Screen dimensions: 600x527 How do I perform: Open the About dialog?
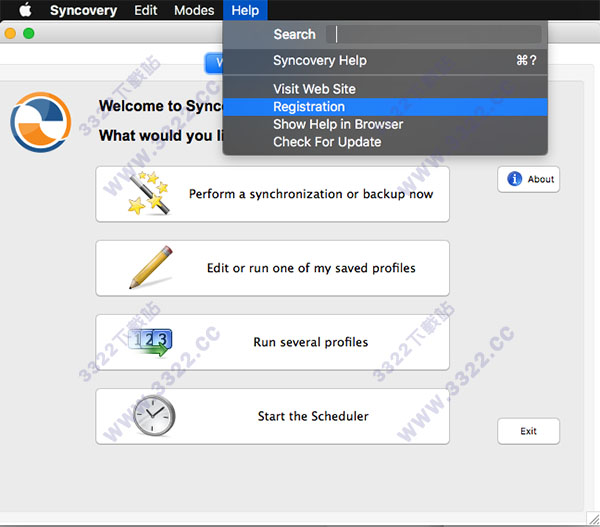[x=528, y=179]
